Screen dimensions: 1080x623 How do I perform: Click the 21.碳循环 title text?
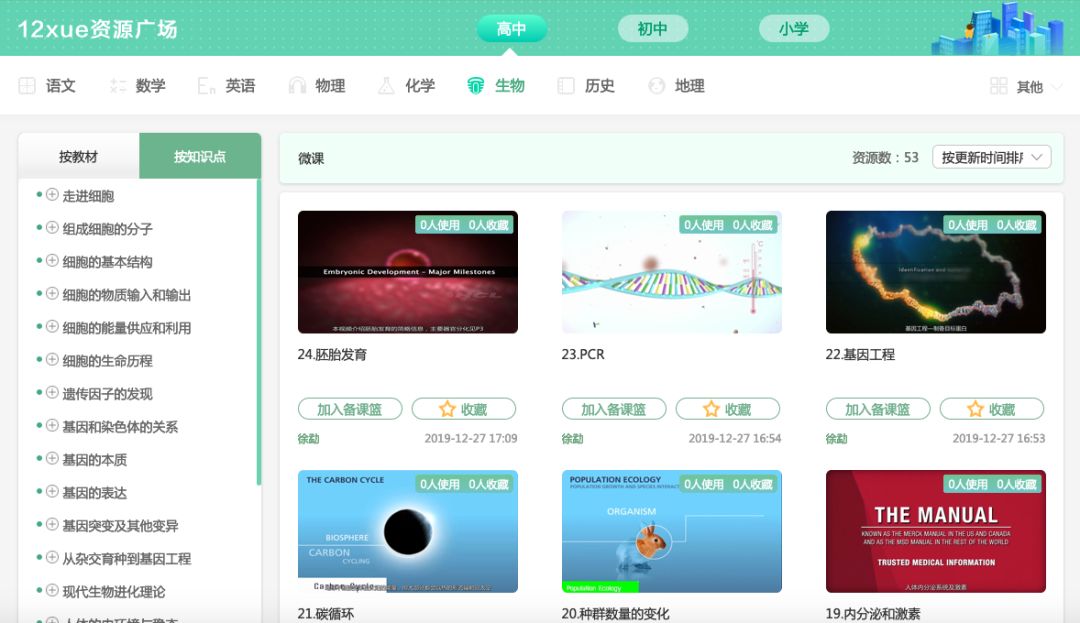pyautogui.click(x=326, y=613)
